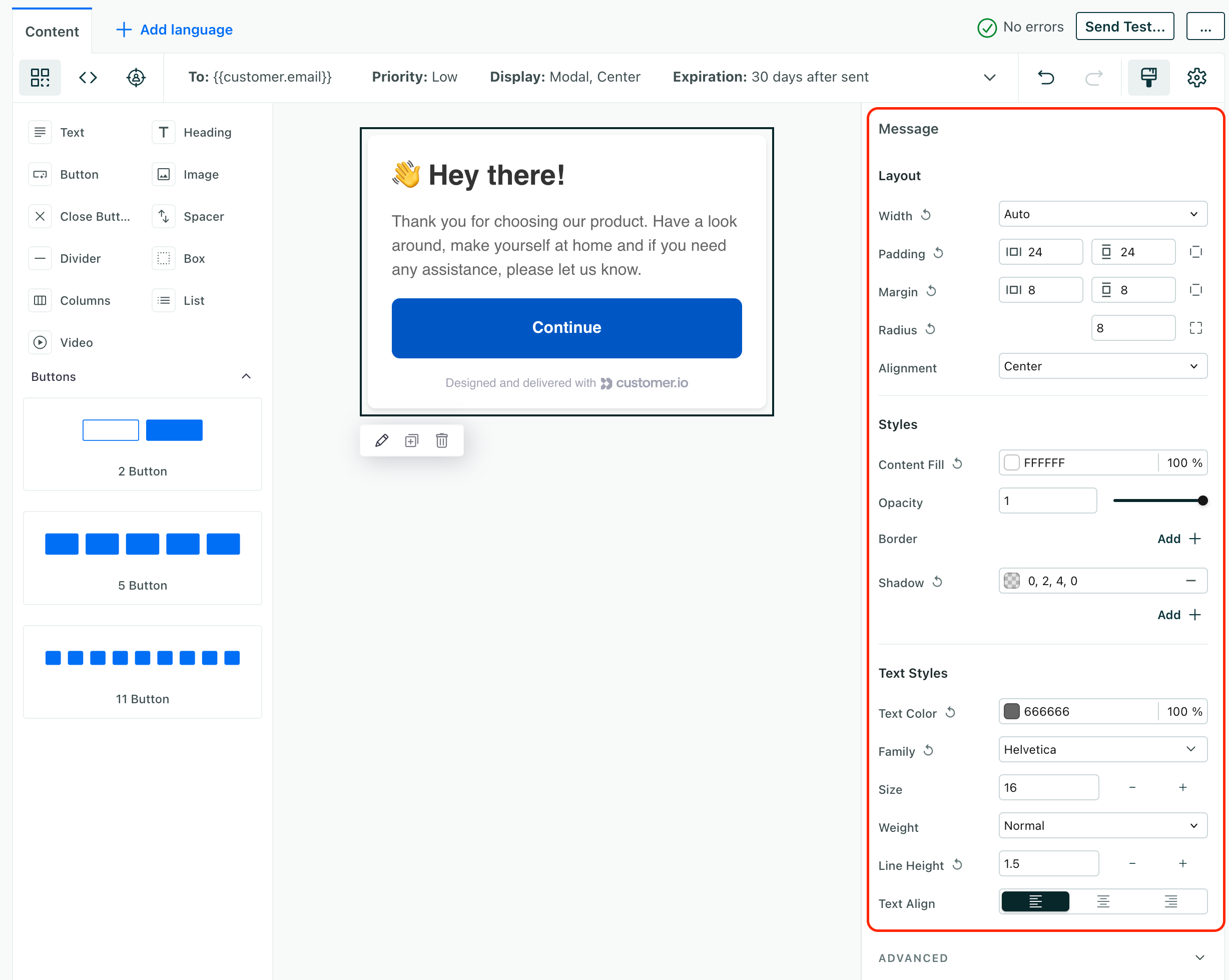The width and height of the screenshot is (1229, 980).
Task: Click the Text Color 666666 swatch
Action: pos(1012,712)
